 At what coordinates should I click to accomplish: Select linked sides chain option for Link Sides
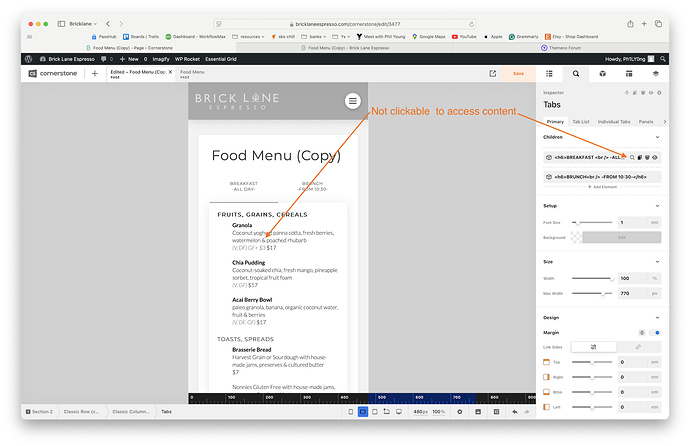click(x=639, y=347)
